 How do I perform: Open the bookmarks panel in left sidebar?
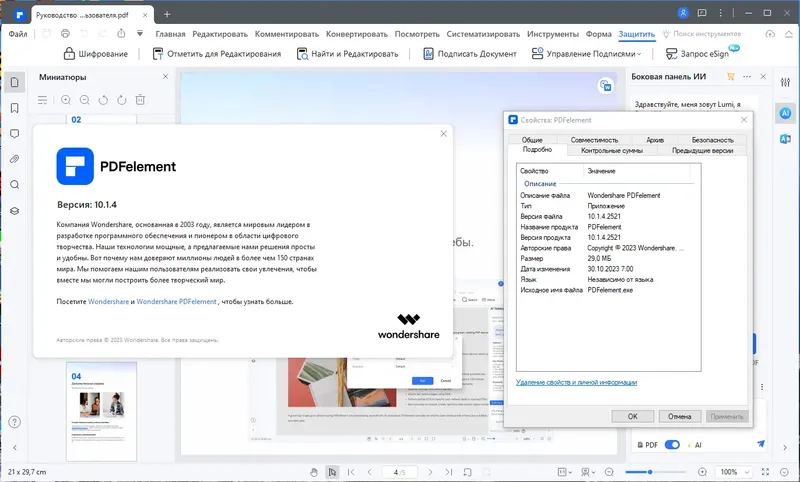click(x=15, y=108)
